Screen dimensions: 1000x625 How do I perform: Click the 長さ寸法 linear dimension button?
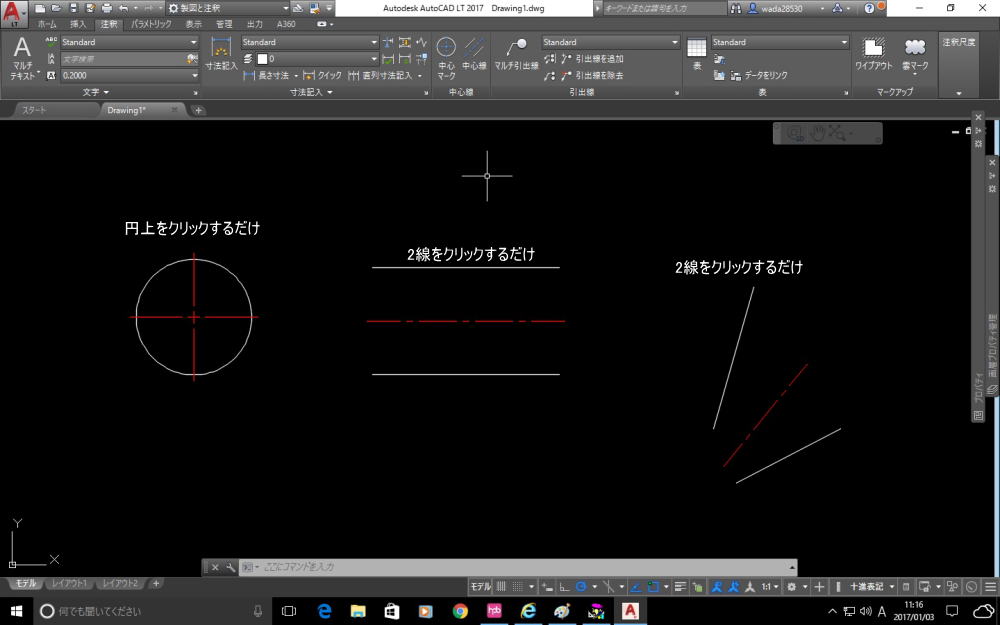268,75
